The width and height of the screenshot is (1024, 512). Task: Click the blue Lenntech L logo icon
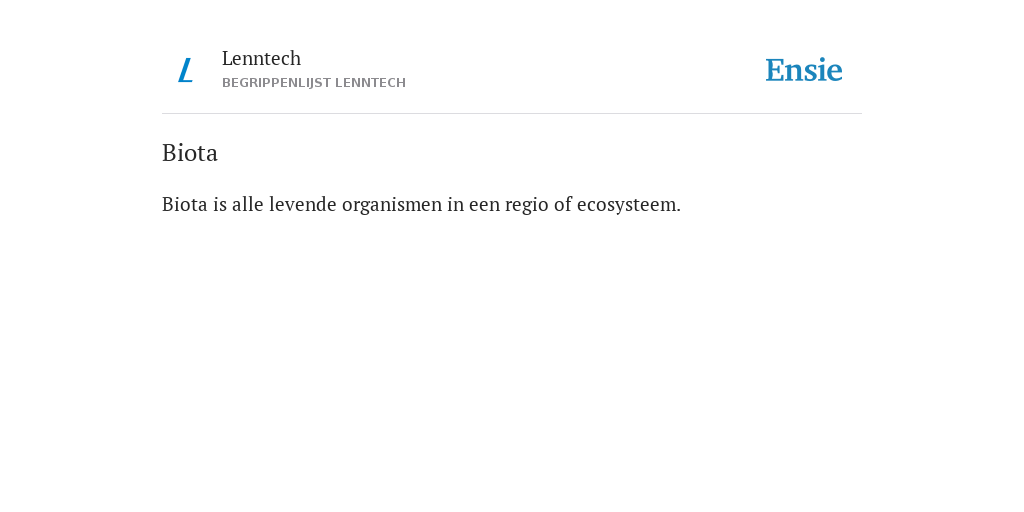(x=185, y=70)
